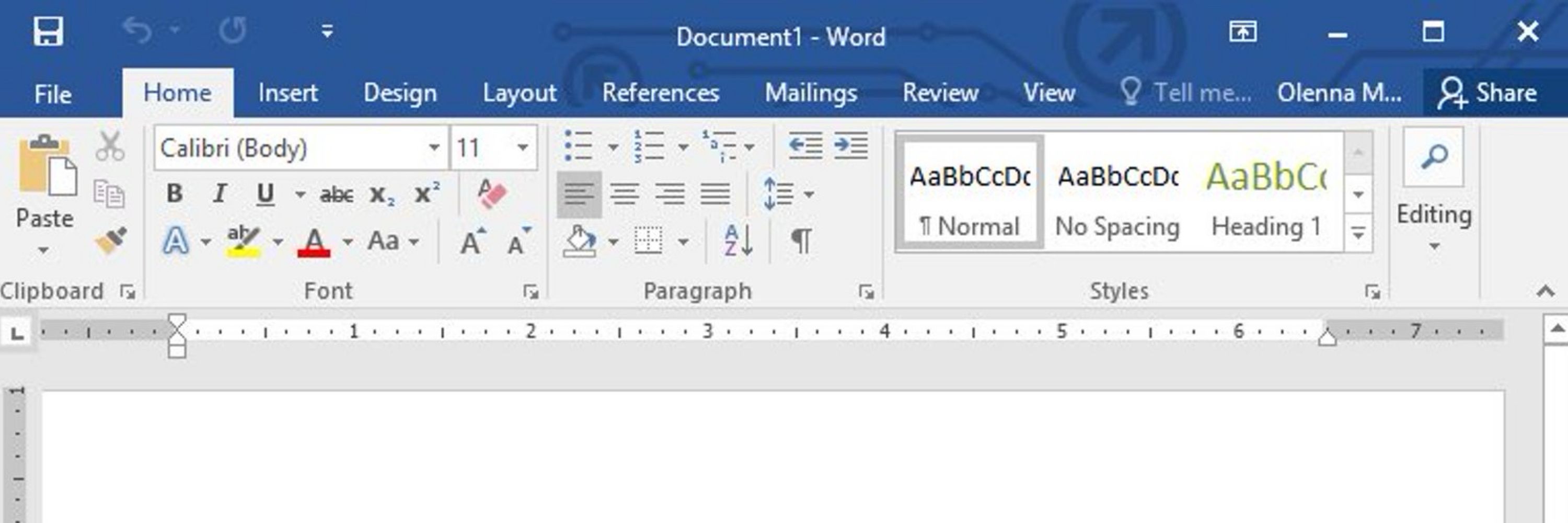
Task: Open the File menu
Action: click(x=53, y=94)
